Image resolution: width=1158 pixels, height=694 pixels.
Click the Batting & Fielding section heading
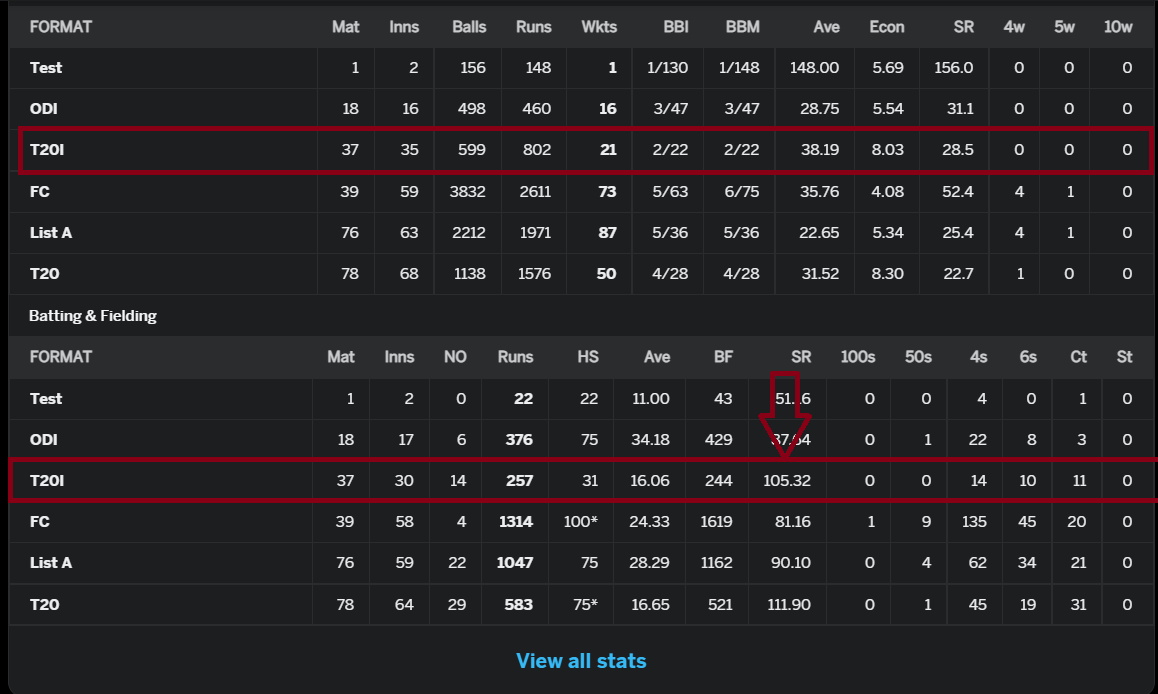(92, 316)
